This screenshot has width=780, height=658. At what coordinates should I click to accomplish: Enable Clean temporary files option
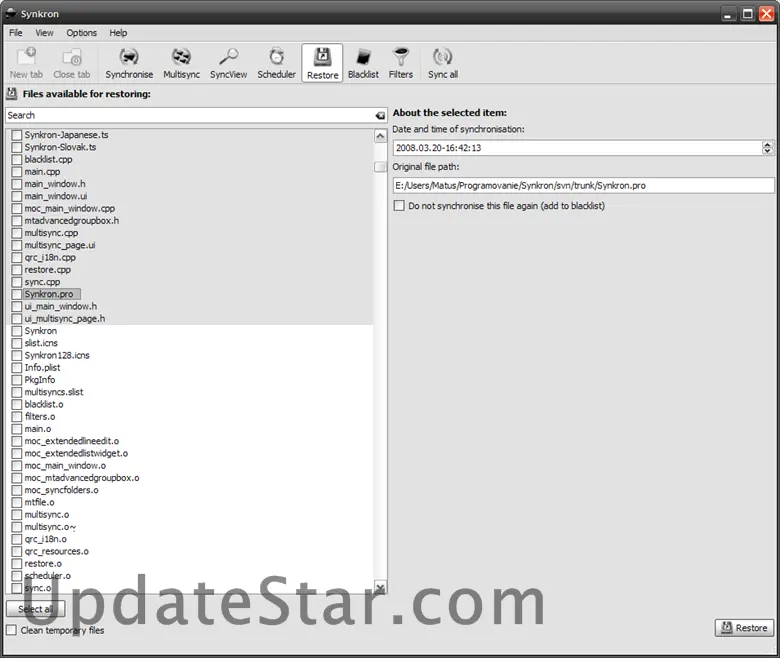point(11,630)
